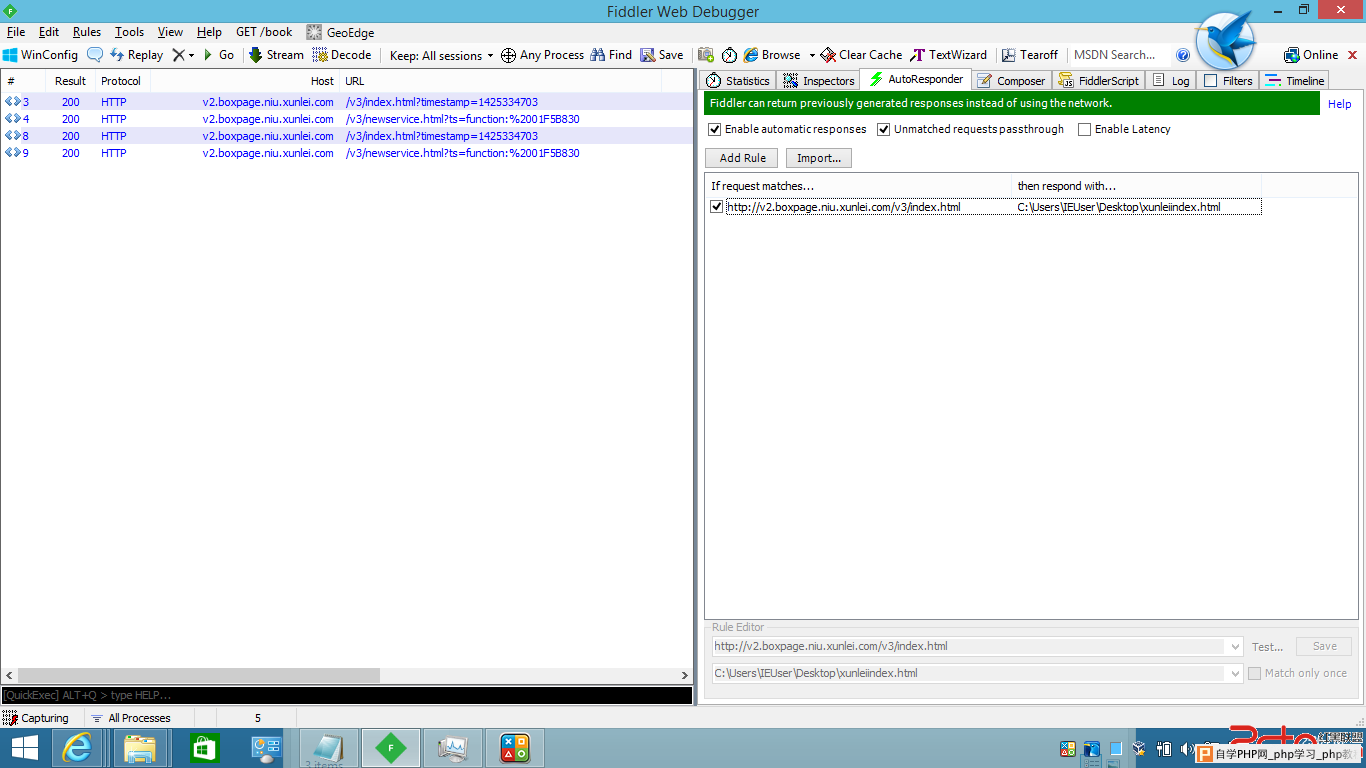Expand the Browse dropdown arrow

[812, 55]
